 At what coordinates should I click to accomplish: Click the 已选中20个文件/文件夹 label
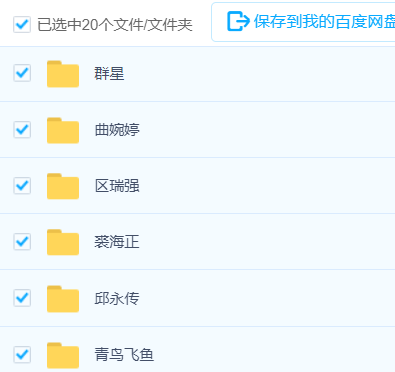tap(115, 25)
